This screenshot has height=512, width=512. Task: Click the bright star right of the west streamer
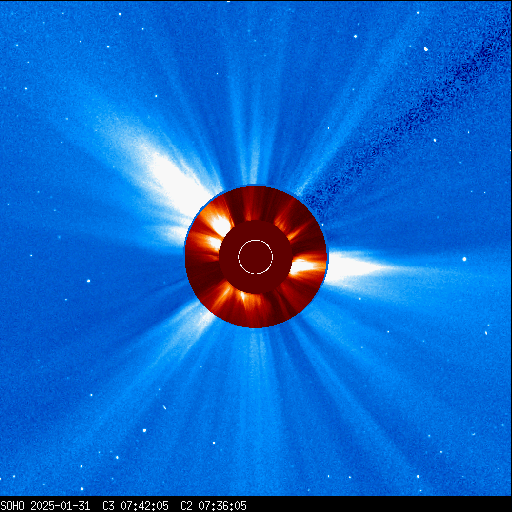pyautogui.click(x=464, y=259)
